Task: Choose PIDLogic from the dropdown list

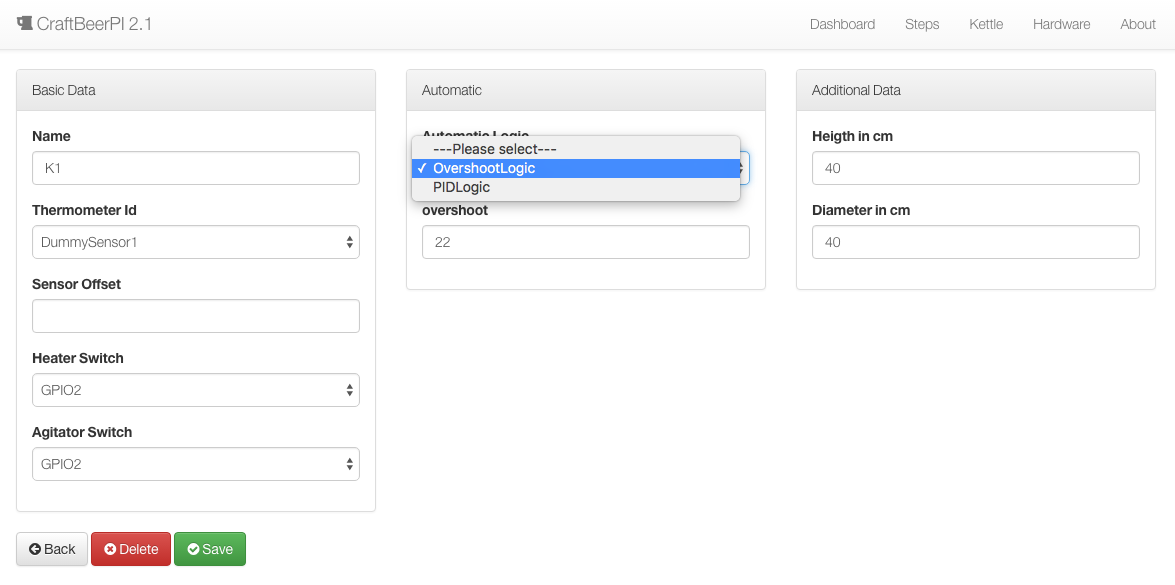Action: pos(461,187)
